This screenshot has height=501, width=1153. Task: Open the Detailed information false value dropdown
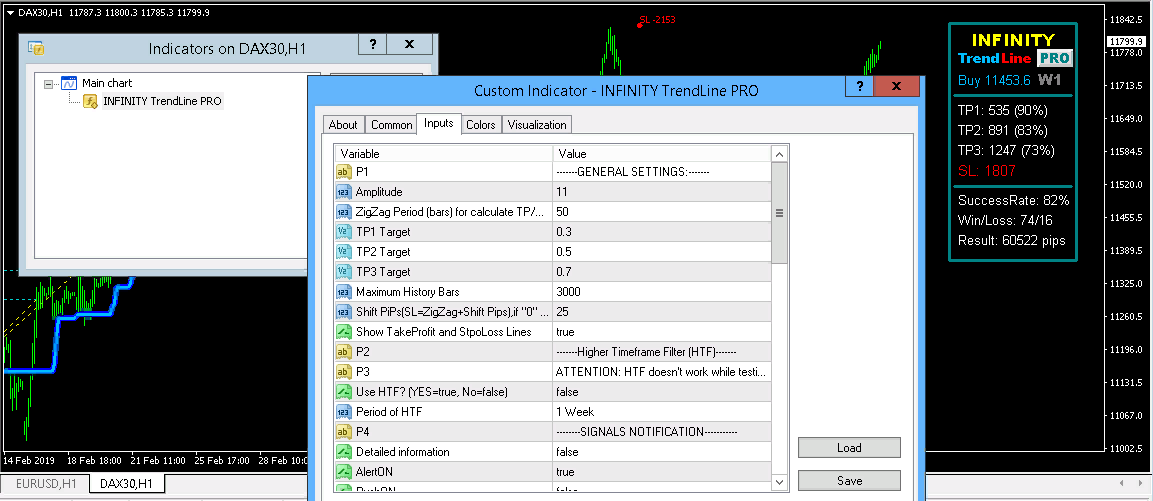coord(662,452)
